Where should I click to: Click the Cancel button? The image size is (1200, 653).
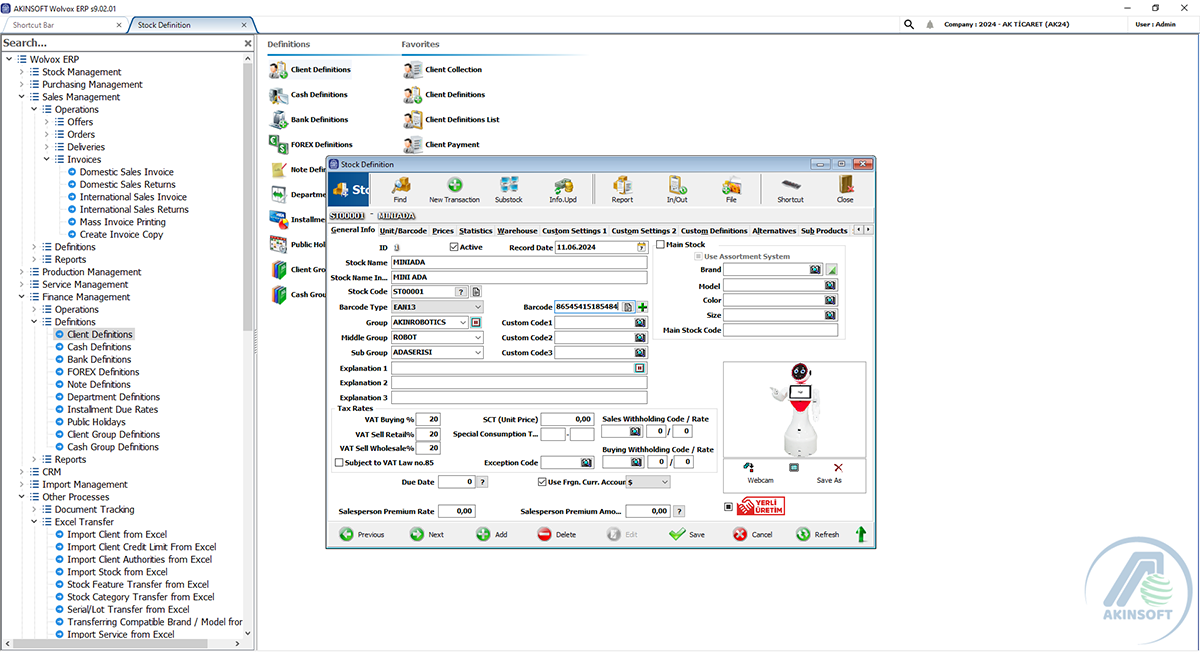(x=753, y=534)
